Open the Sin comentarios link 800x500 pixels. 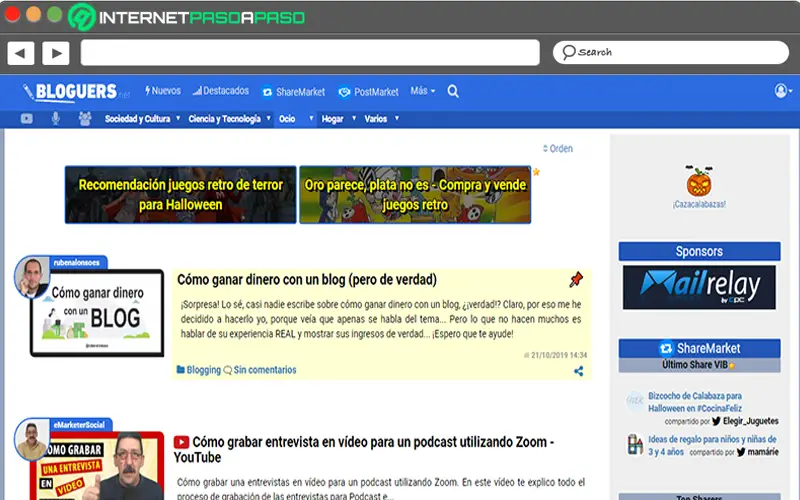(260, 370)
